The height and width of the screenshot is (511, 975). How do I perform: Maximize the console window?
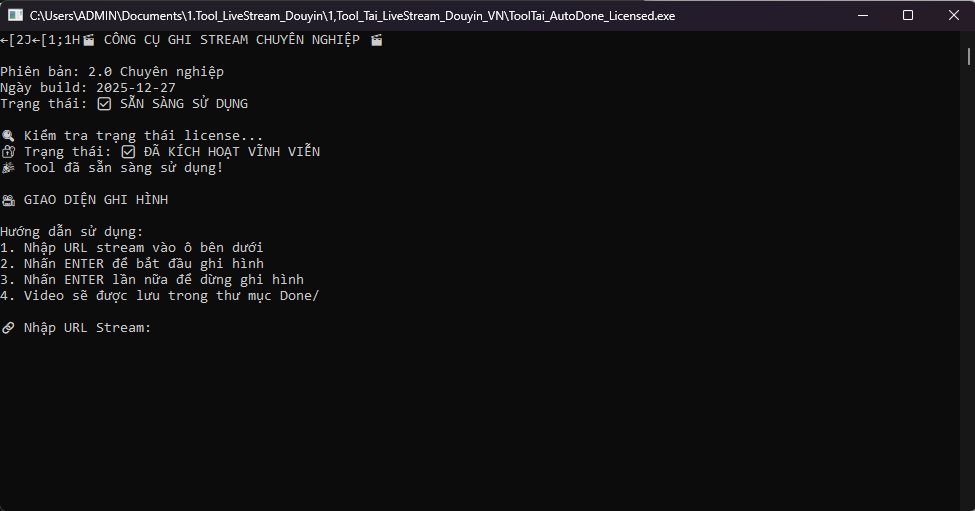click(907, 15)
